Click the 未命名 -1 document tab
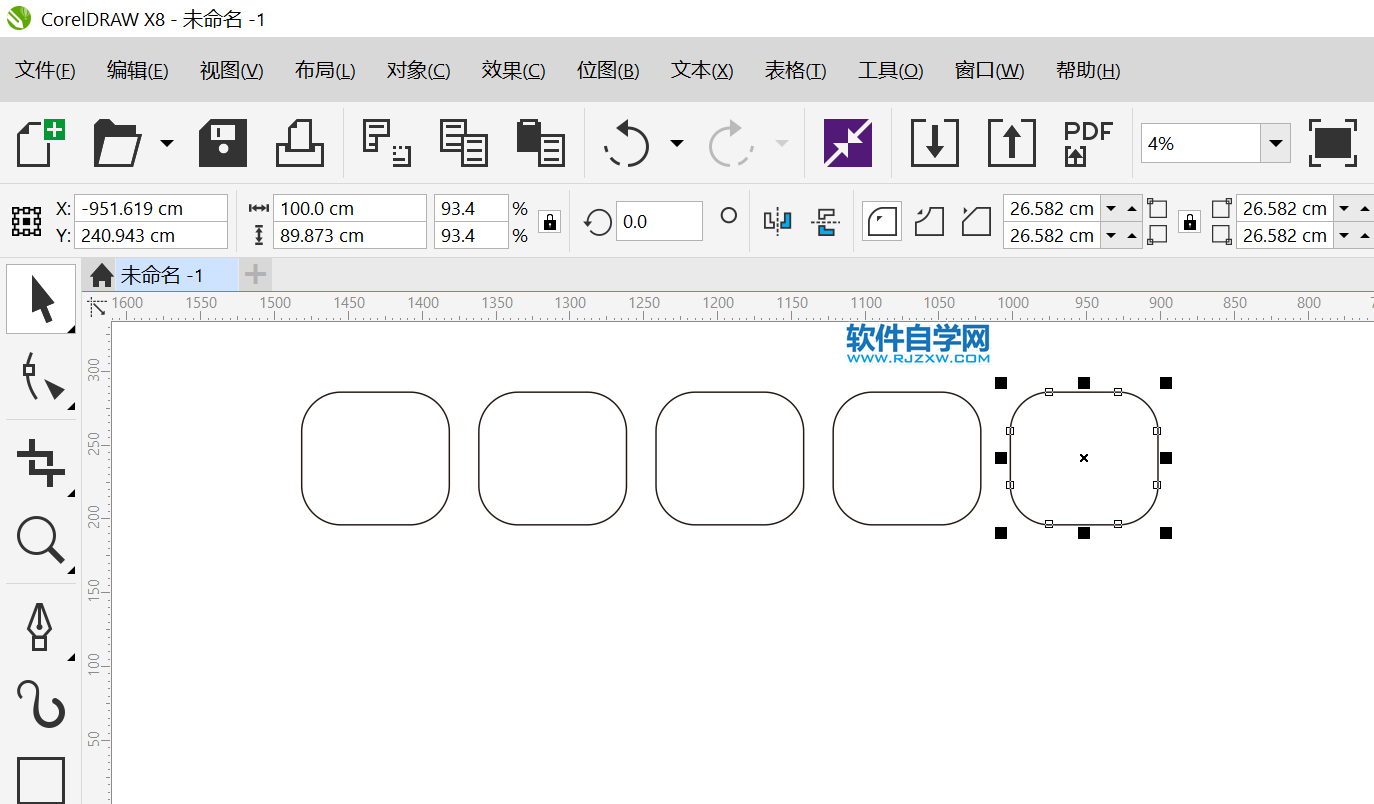 [x=162, y=275]
